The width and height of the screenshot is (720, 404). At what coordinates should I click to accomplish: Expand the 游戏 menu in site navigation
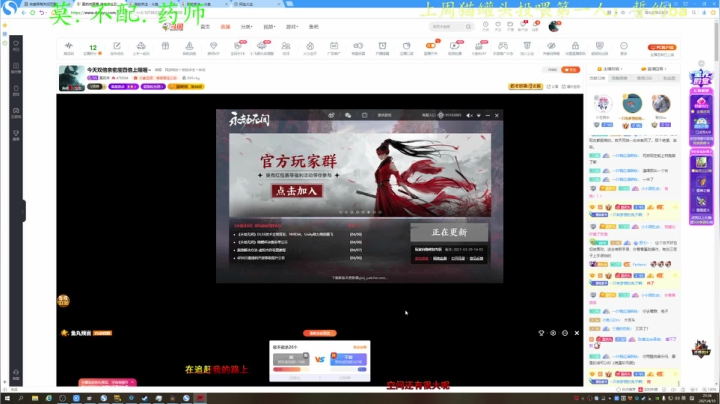(292, 27)
